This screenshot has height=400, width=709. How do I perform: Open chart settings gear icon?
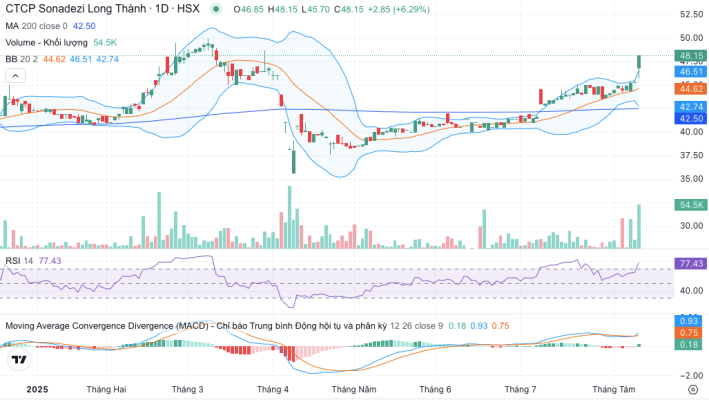pyautogui.click(x=693, y=389)
